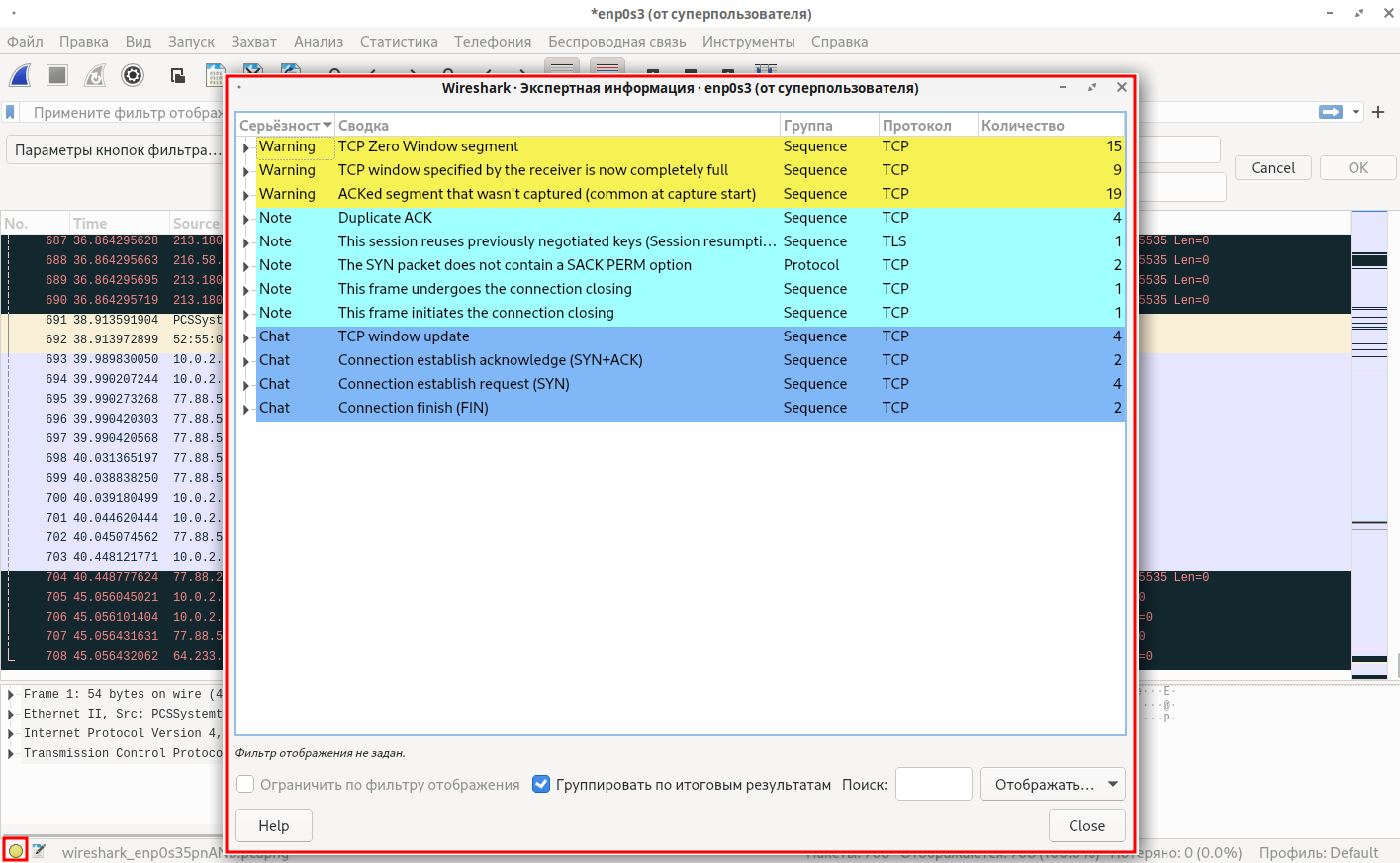Open capture file properties icon in status bar
1400x863 pixels.
pyautogui.click(x=39, y=850)
